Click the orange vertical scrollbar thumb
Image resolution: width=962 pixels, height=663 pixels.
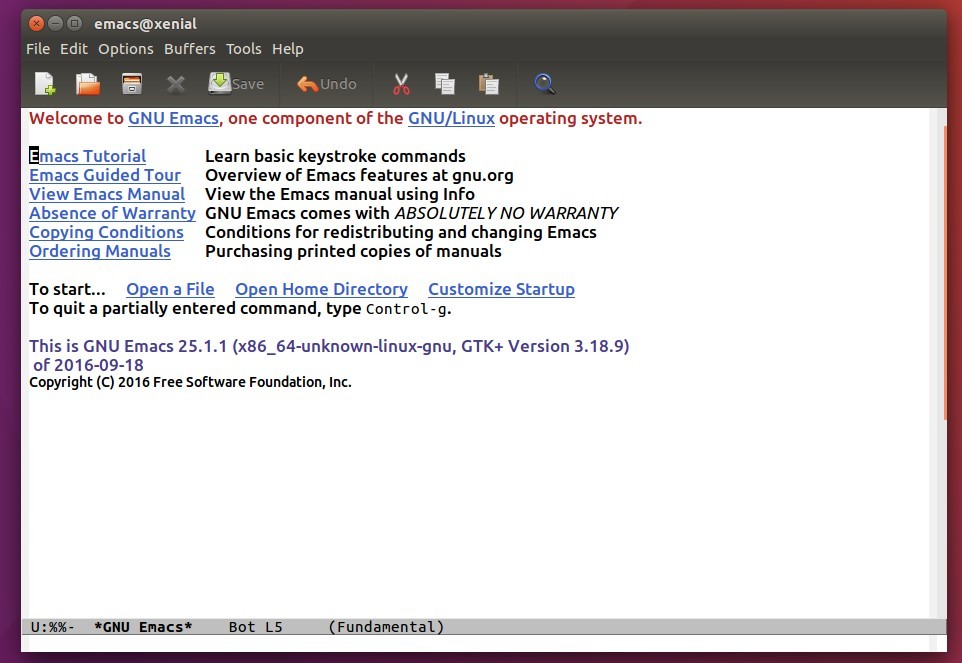(945, 273)
